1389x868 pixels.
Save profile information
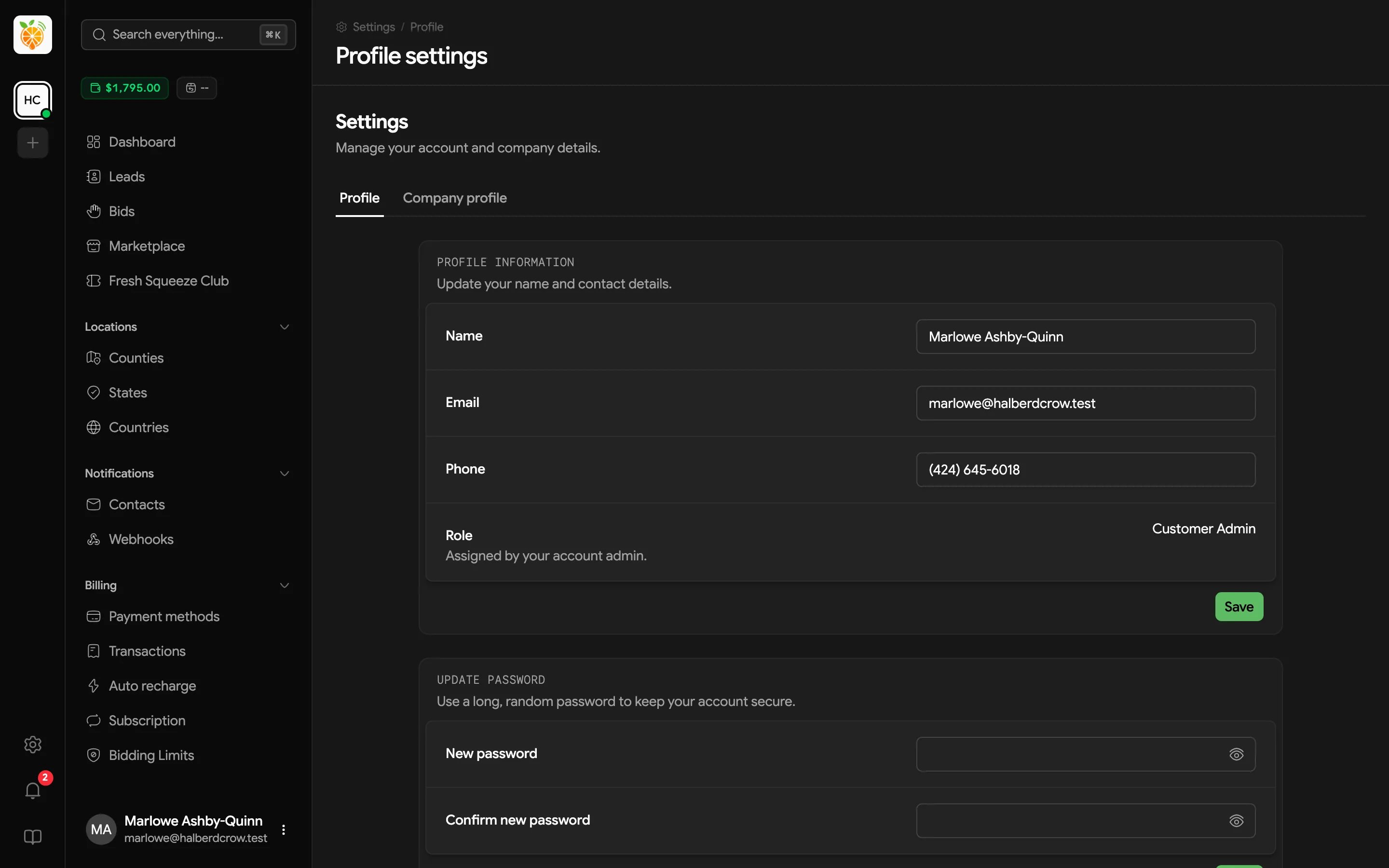coord(1239,607)
